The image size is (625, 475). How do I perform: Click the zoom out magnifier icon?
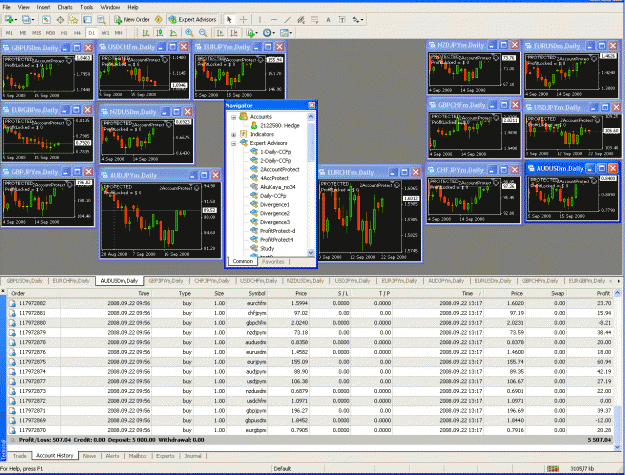203,33
